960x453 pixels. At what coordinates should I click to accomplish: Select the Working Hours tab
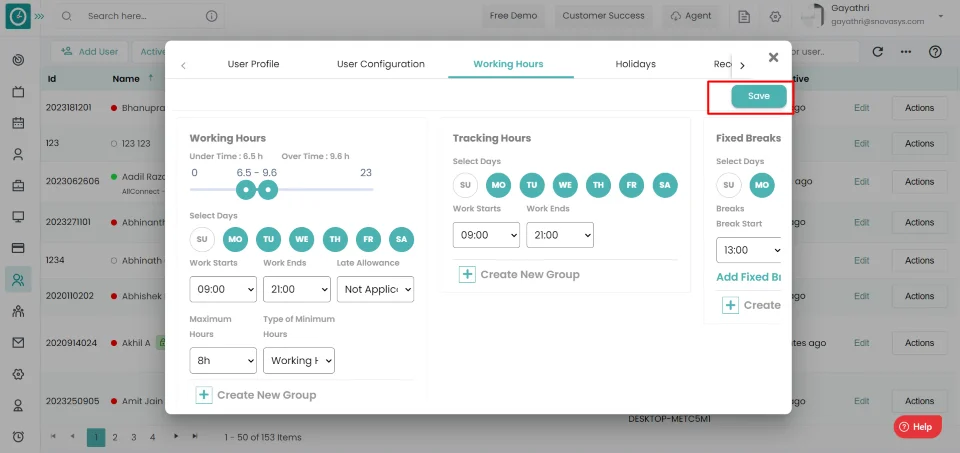click(x=508, y=64)
